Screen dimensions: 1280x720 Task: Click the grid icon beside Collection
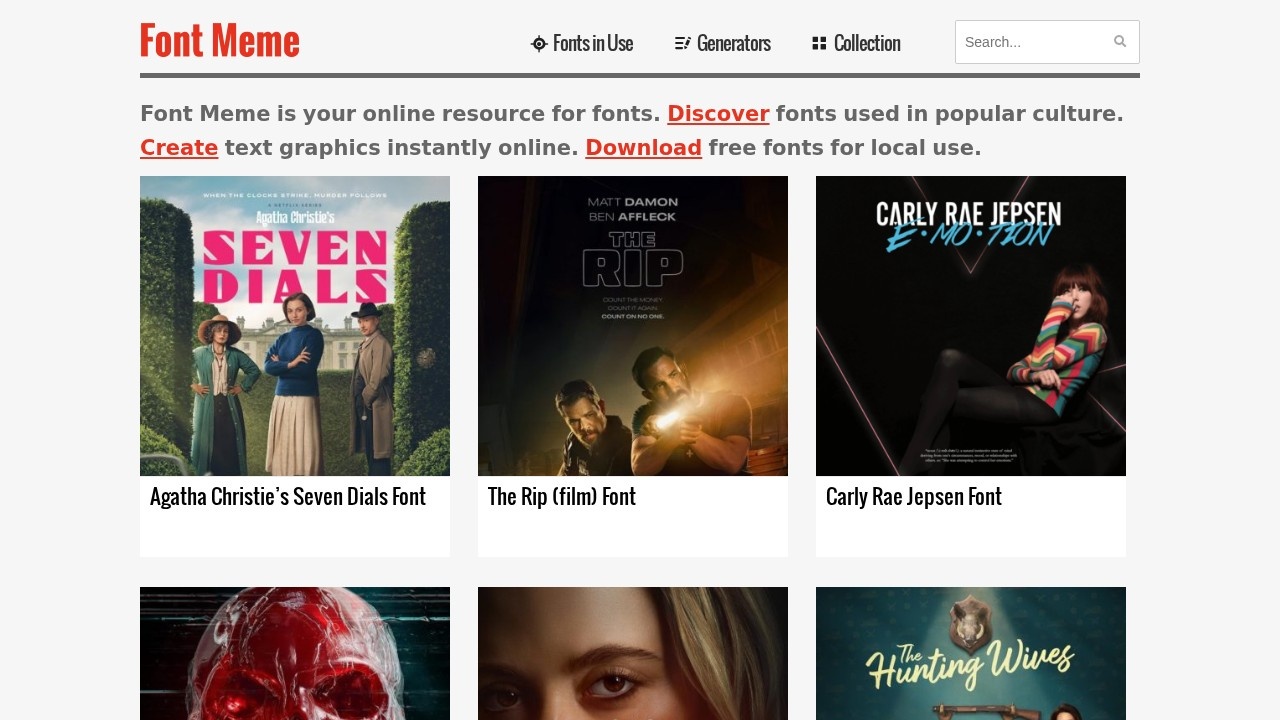(x=819, y=43)
